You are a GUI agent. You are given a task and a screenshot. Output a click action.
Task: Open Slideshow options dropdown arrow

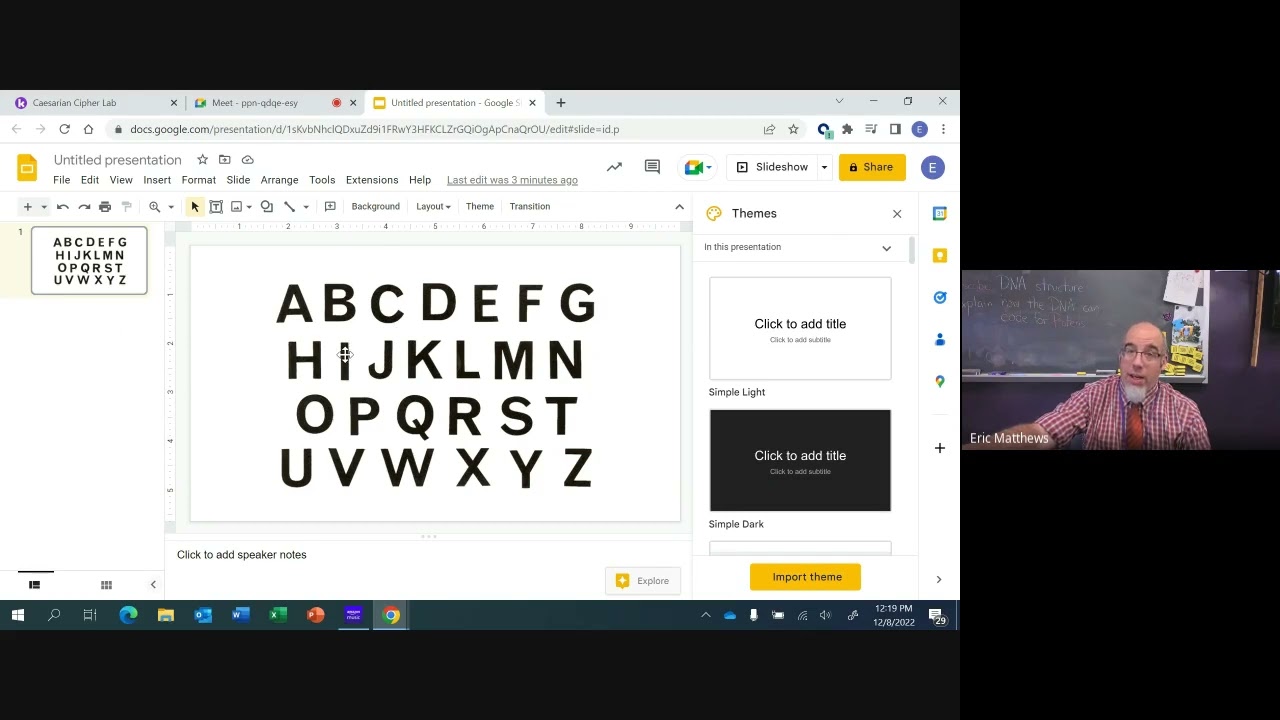pyautogui.click(x=824, y=167)
